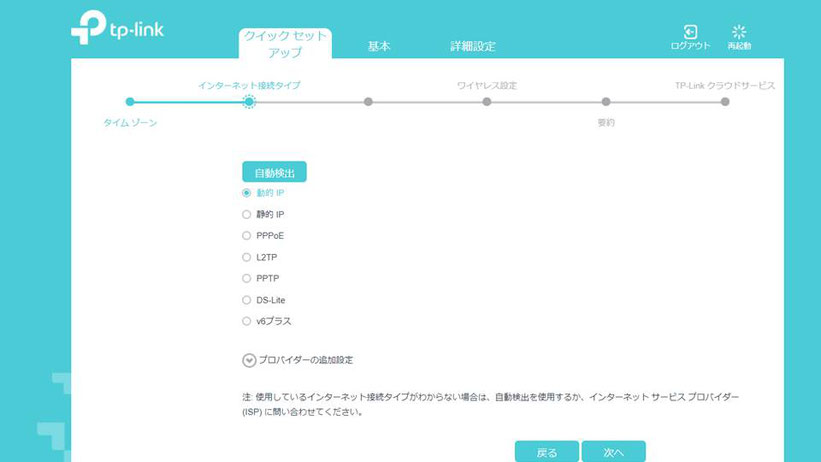Image resolution: width=821 pixels, height=462 pixels.
Task: Click the タイムゾーン step label
Action: coord(130,123)
